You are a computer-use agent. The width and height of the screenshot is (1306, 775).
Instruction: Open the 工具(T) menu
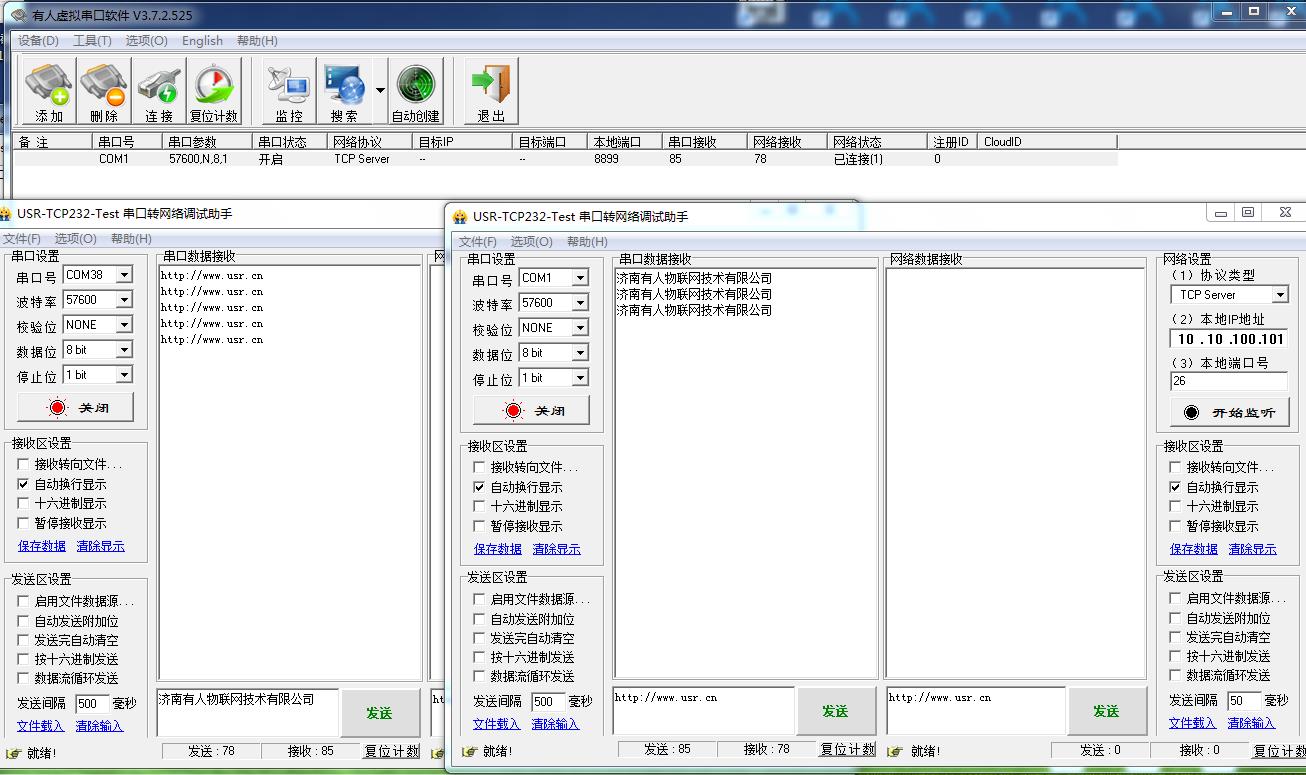pyautogui.click(x=92, y=41)
